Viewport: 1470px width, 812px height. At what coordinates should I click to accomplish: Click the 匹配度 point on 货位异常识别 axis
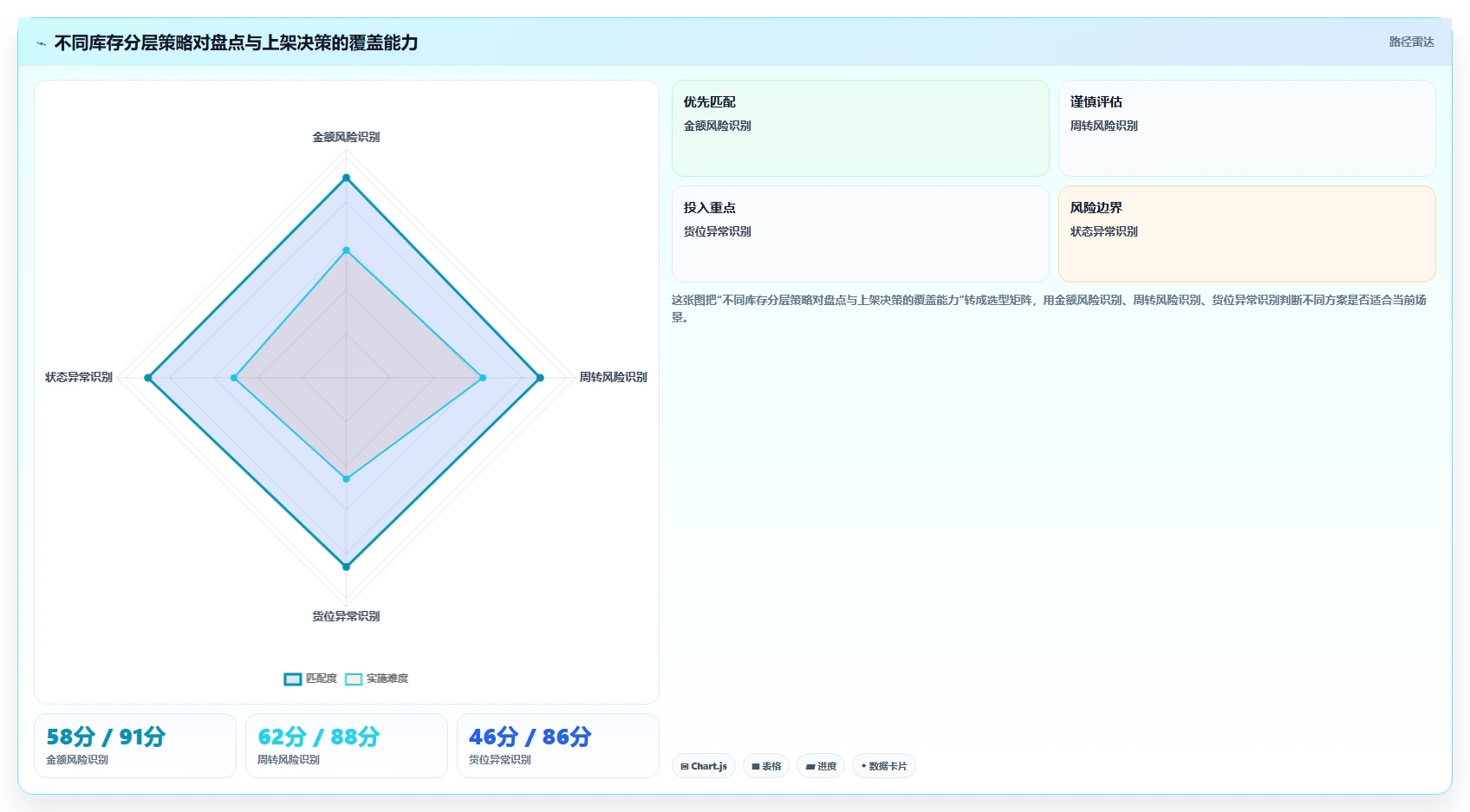346,567
